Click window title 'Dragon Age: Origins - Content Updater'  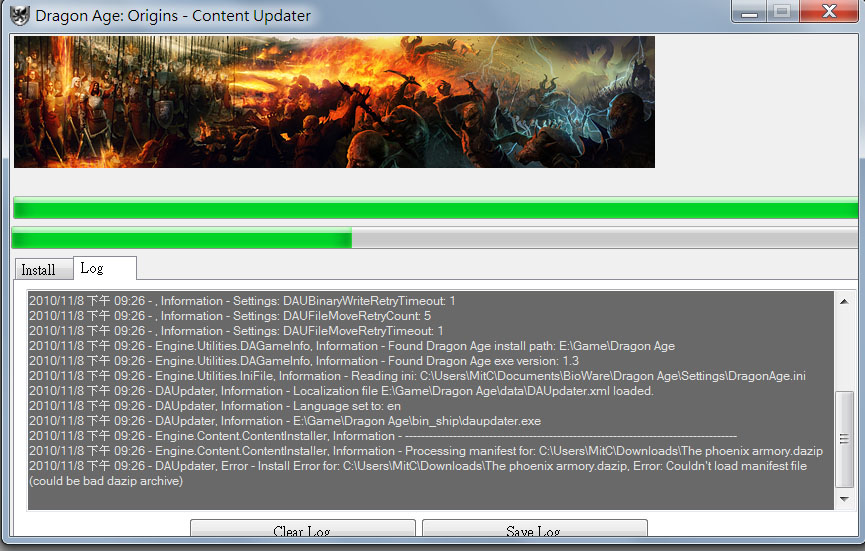point(173,15)
